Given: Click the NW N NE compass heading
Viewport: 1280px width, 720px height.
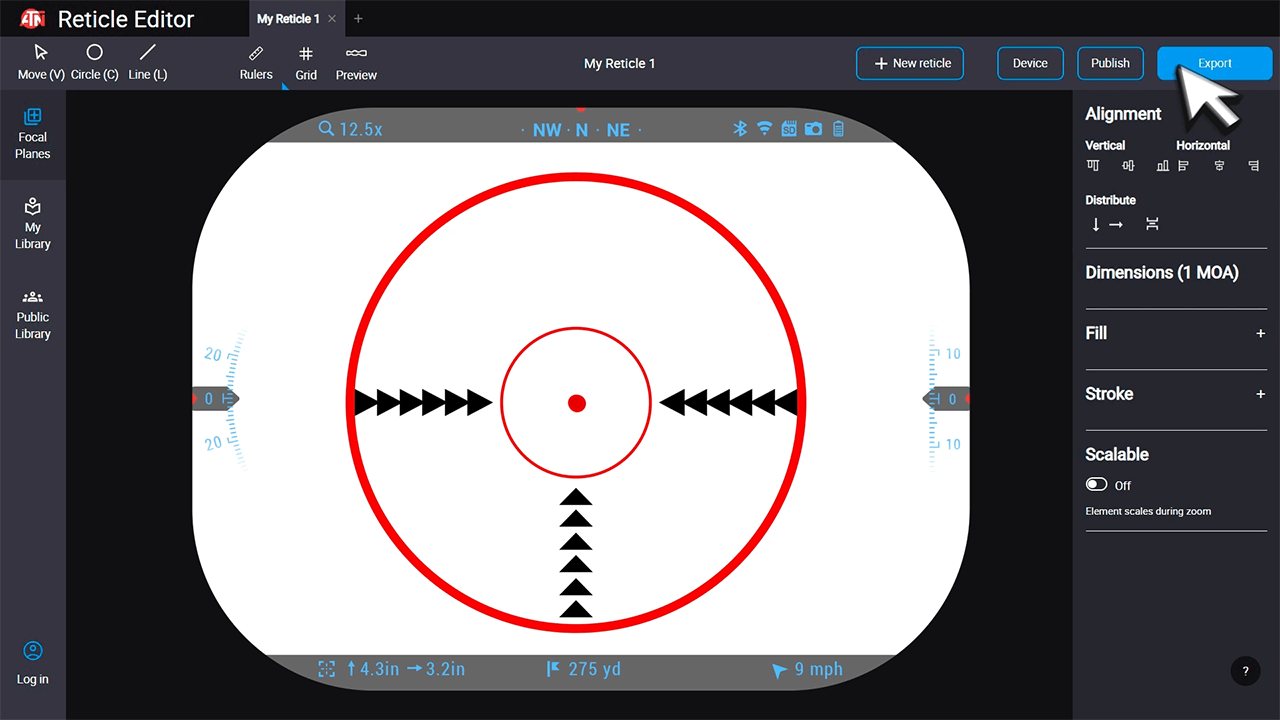Looking at the screenshot, I should [581, 130].
